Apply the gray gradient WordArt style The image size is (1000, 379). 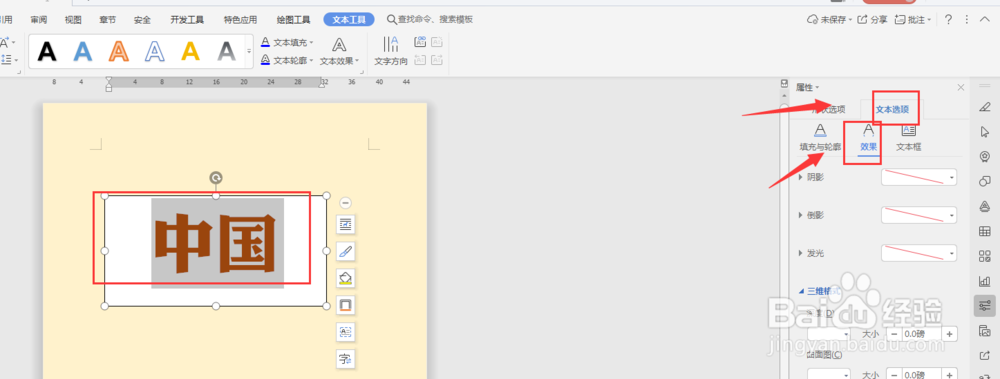(x=226, y=51)
